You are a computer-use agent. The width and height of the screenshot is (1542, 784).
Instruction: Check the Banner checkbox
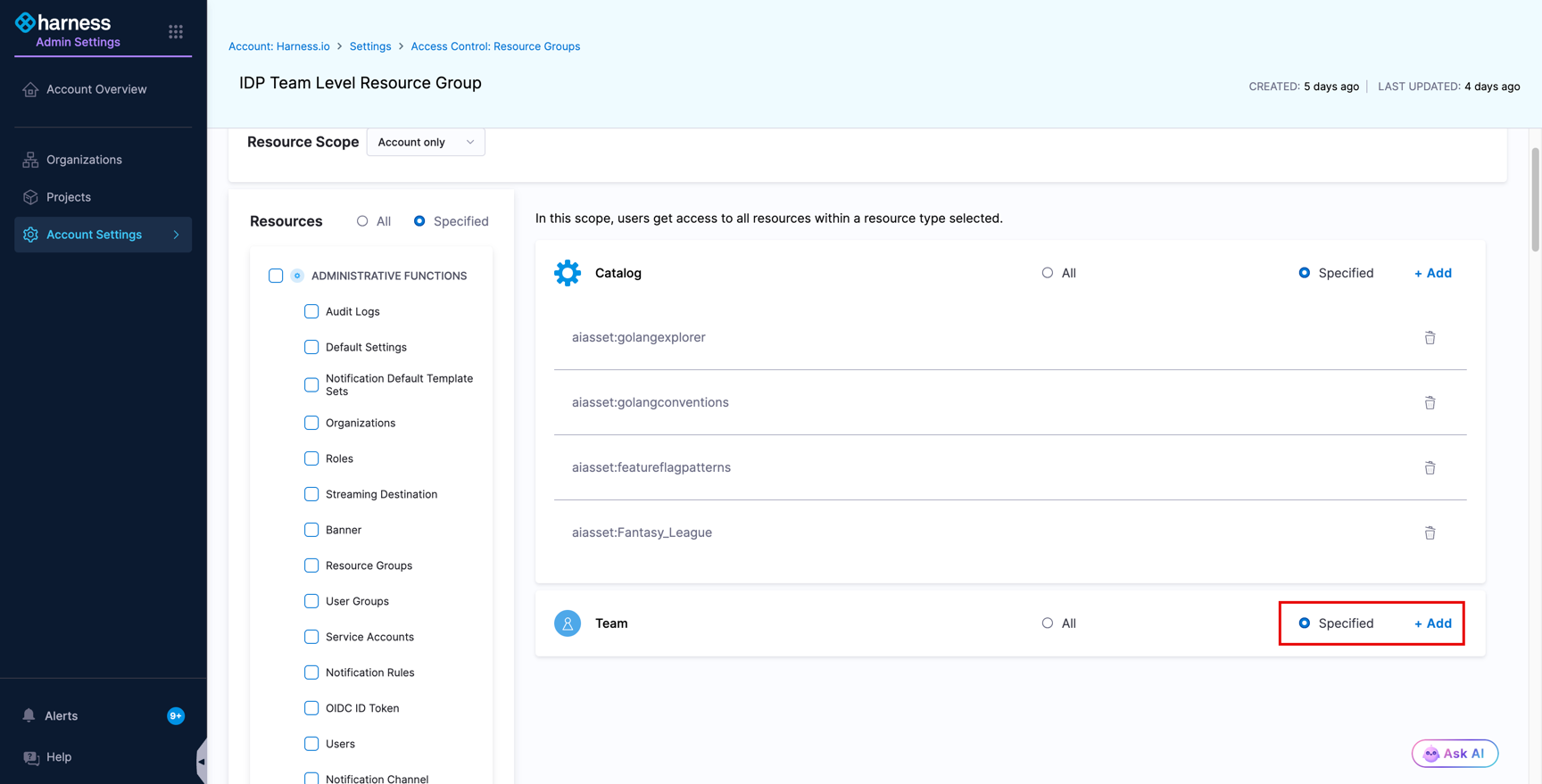(311, 530)
